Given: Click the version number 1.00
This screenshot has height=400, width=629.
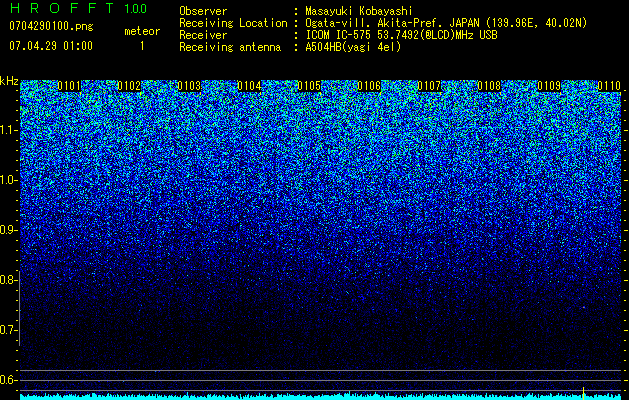Looking at the screenshot, I should click(136, 9).
